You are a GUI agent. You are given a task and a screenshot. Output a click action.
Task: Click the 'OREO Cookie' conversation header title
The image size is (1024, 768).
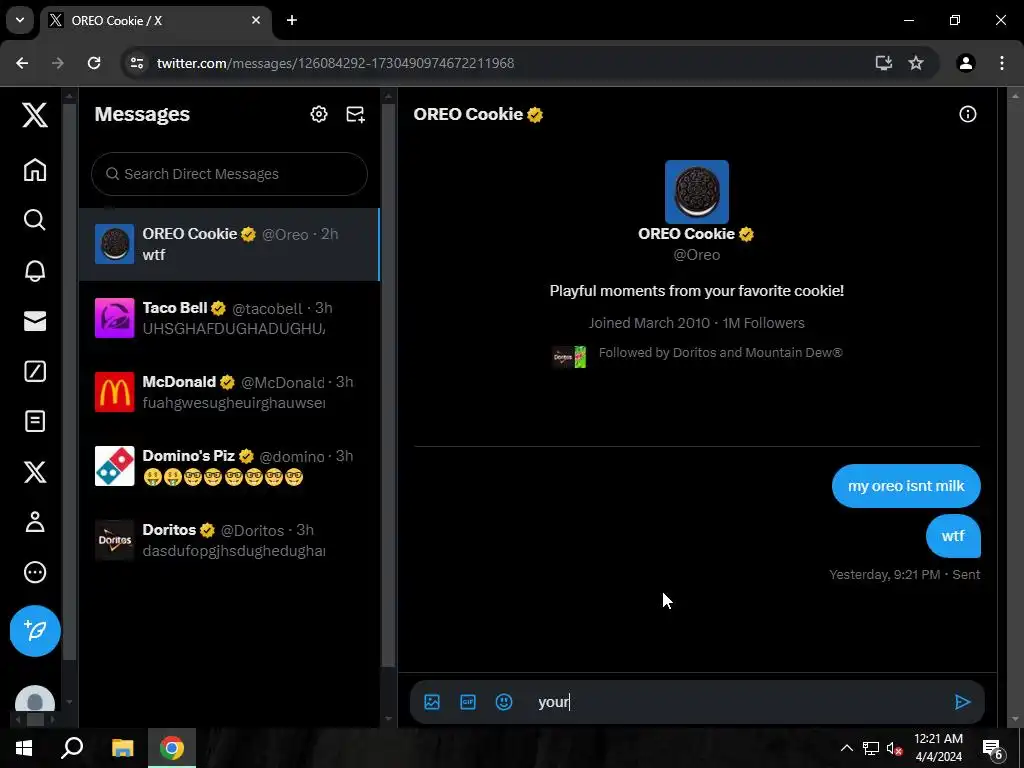click(468, 114)
